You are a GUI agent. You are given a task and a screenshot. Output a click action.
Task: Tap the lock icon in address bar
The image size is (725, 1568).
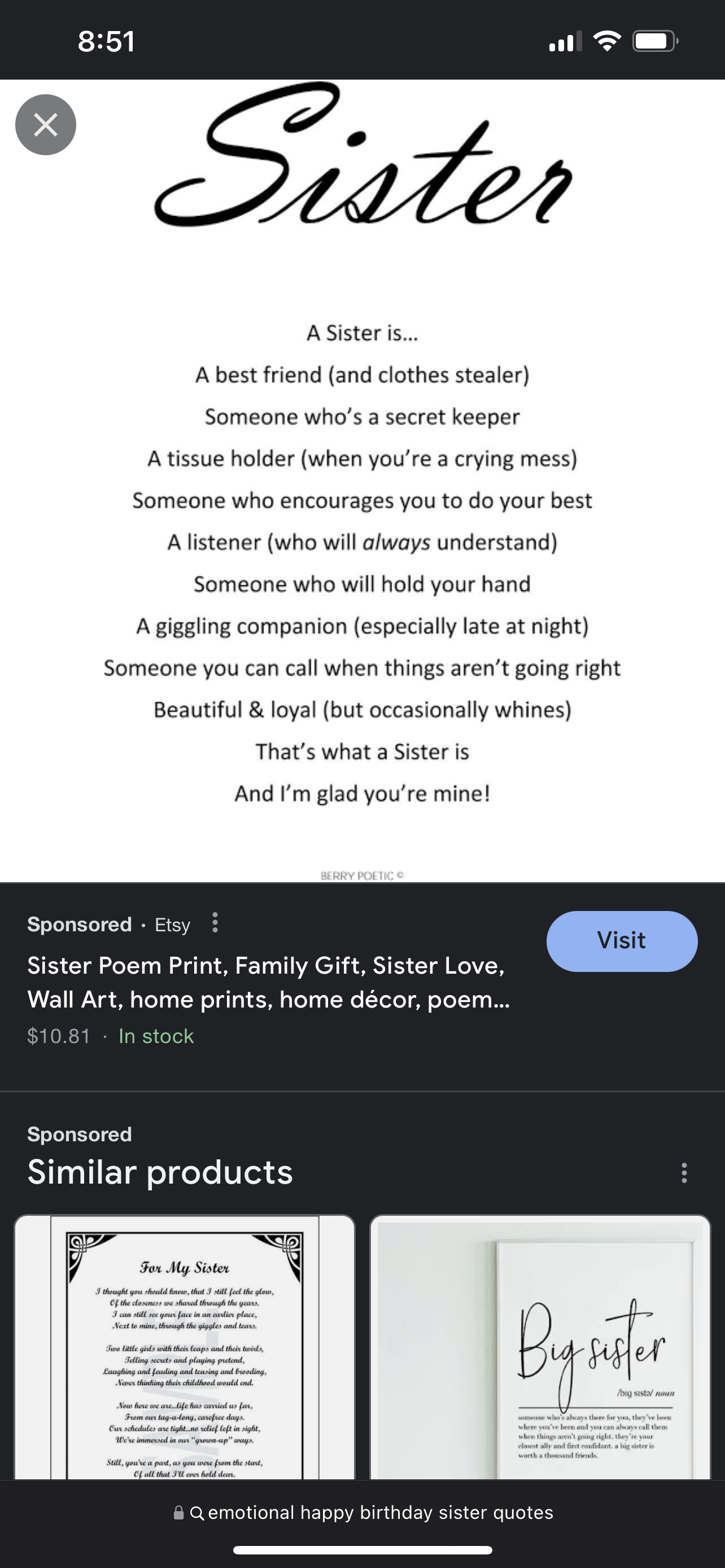click(x=179, y=1513)
